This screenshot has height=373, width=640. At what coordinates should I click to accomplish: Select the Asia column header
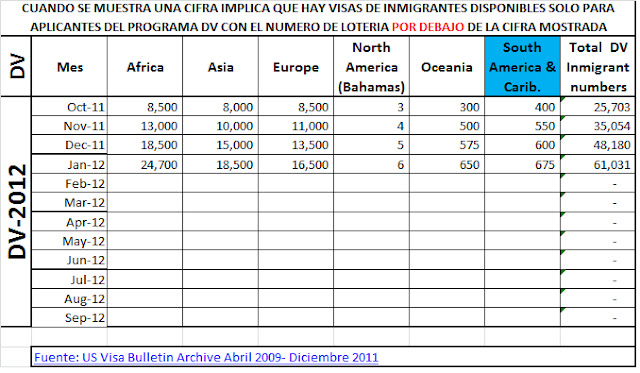pyautogui.click(x=220, y=67)
